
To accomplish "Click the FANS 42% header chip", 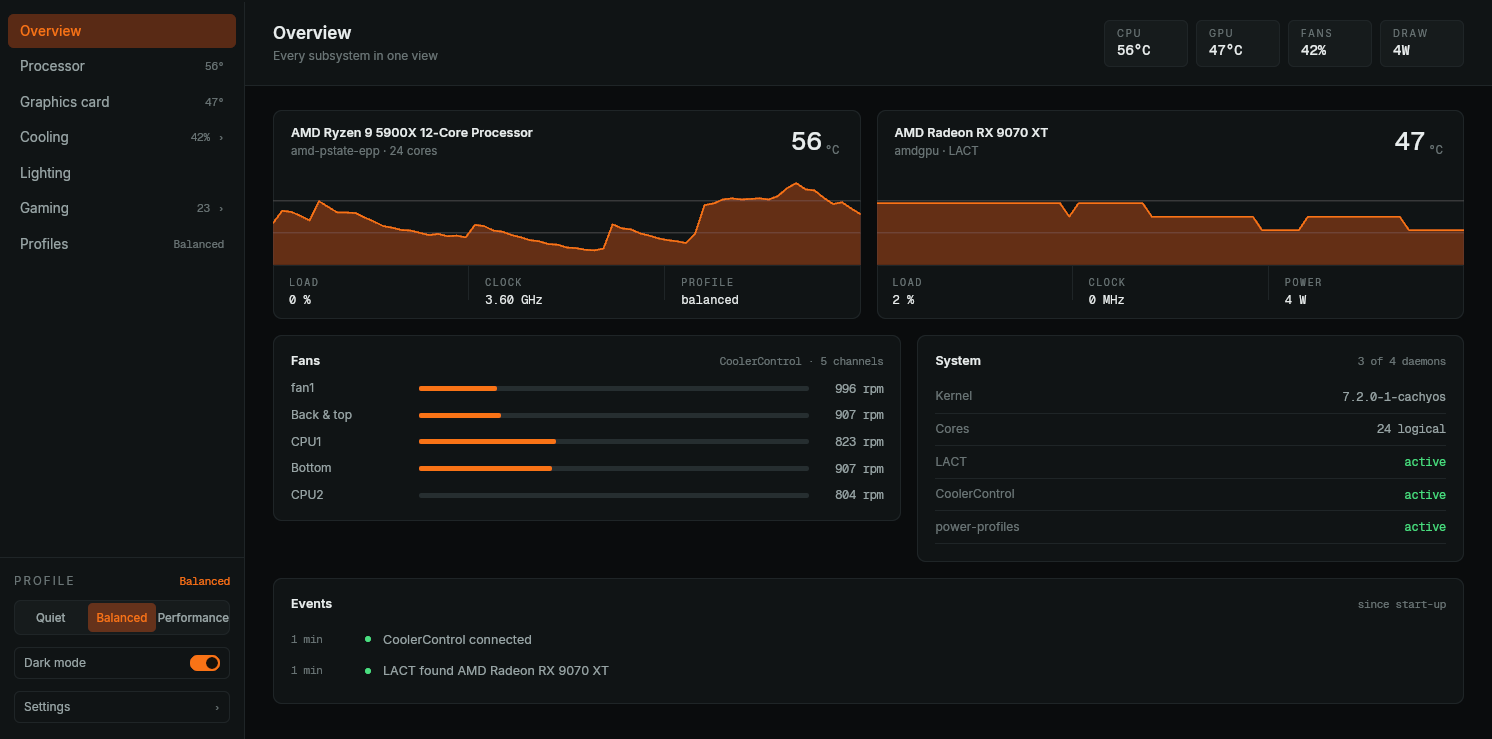I will tap(1330, 43).
